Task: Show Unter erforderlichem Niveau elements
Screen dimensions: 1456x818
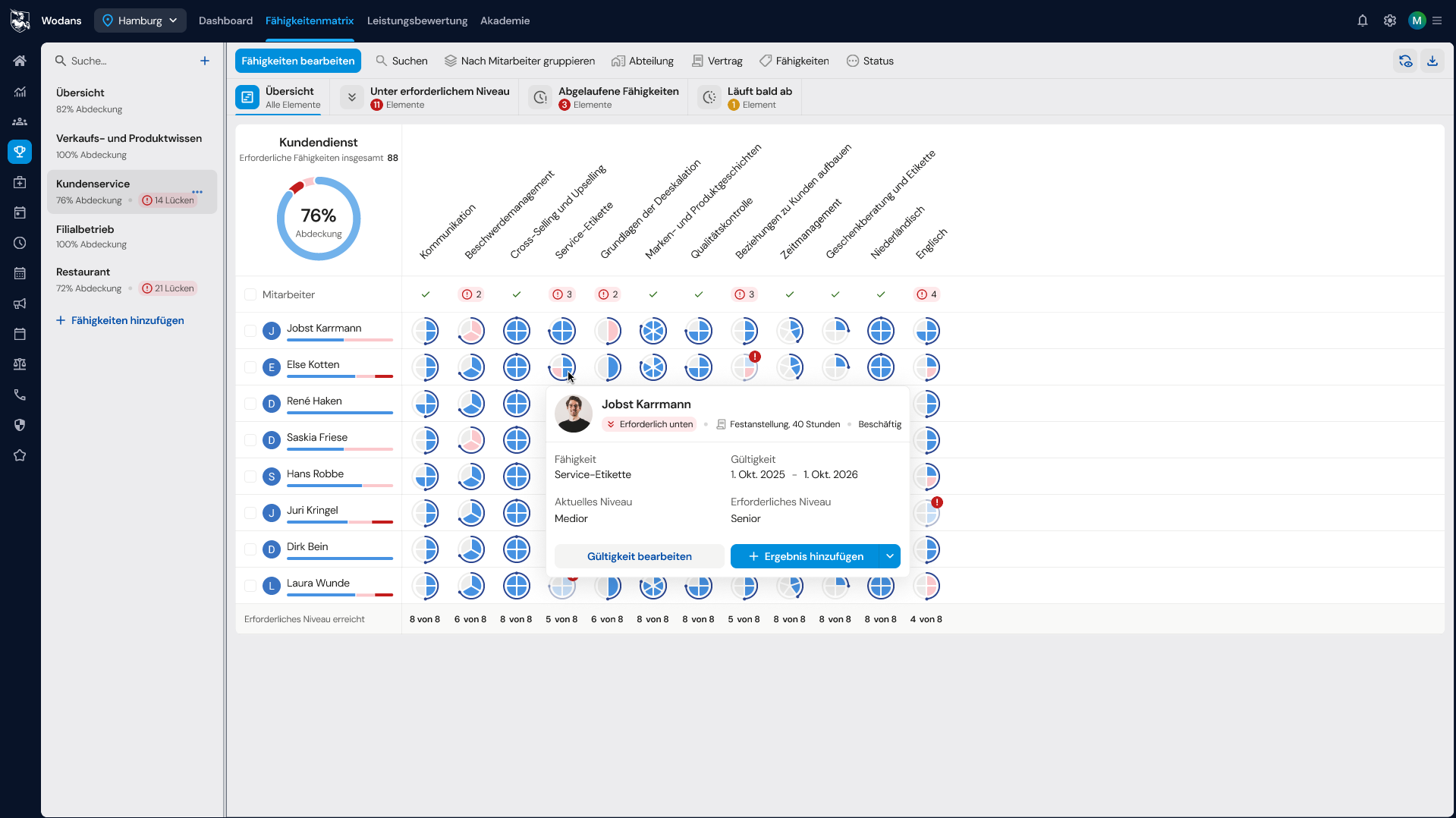Action: pyautogui.click(x=426, y=97)
